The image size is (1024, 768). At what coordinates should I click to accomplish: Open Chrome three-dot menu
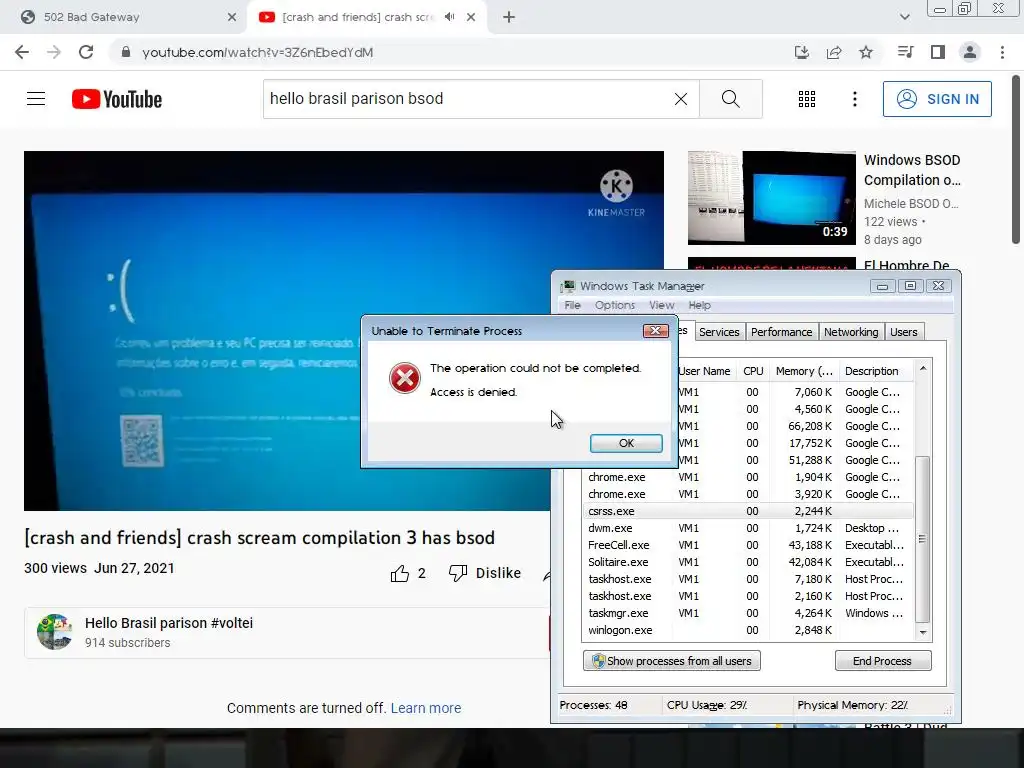[x=1002, y=52]
